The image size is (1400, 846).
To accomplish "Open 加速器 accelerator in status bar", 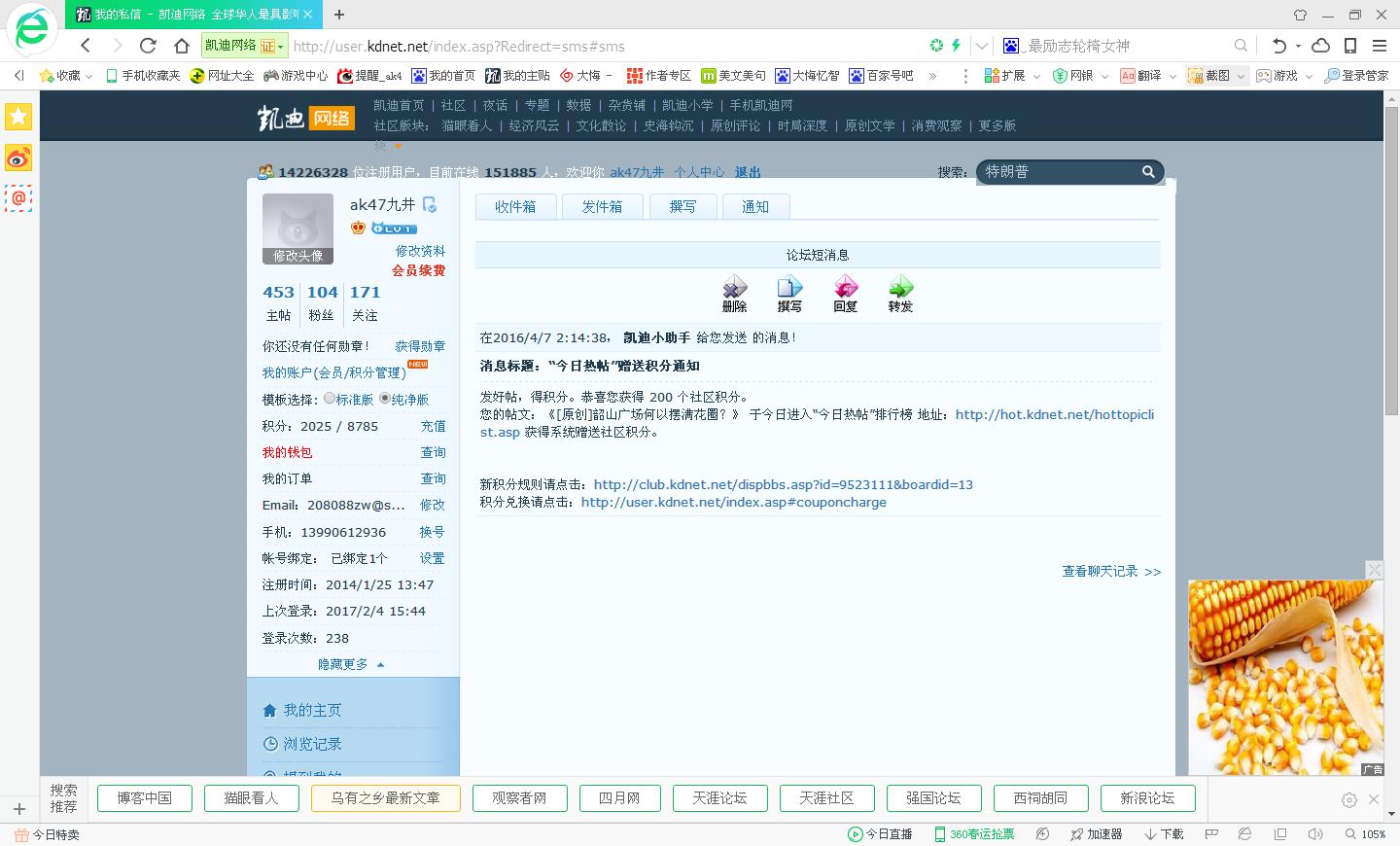I will click(x=1096, y=834).
